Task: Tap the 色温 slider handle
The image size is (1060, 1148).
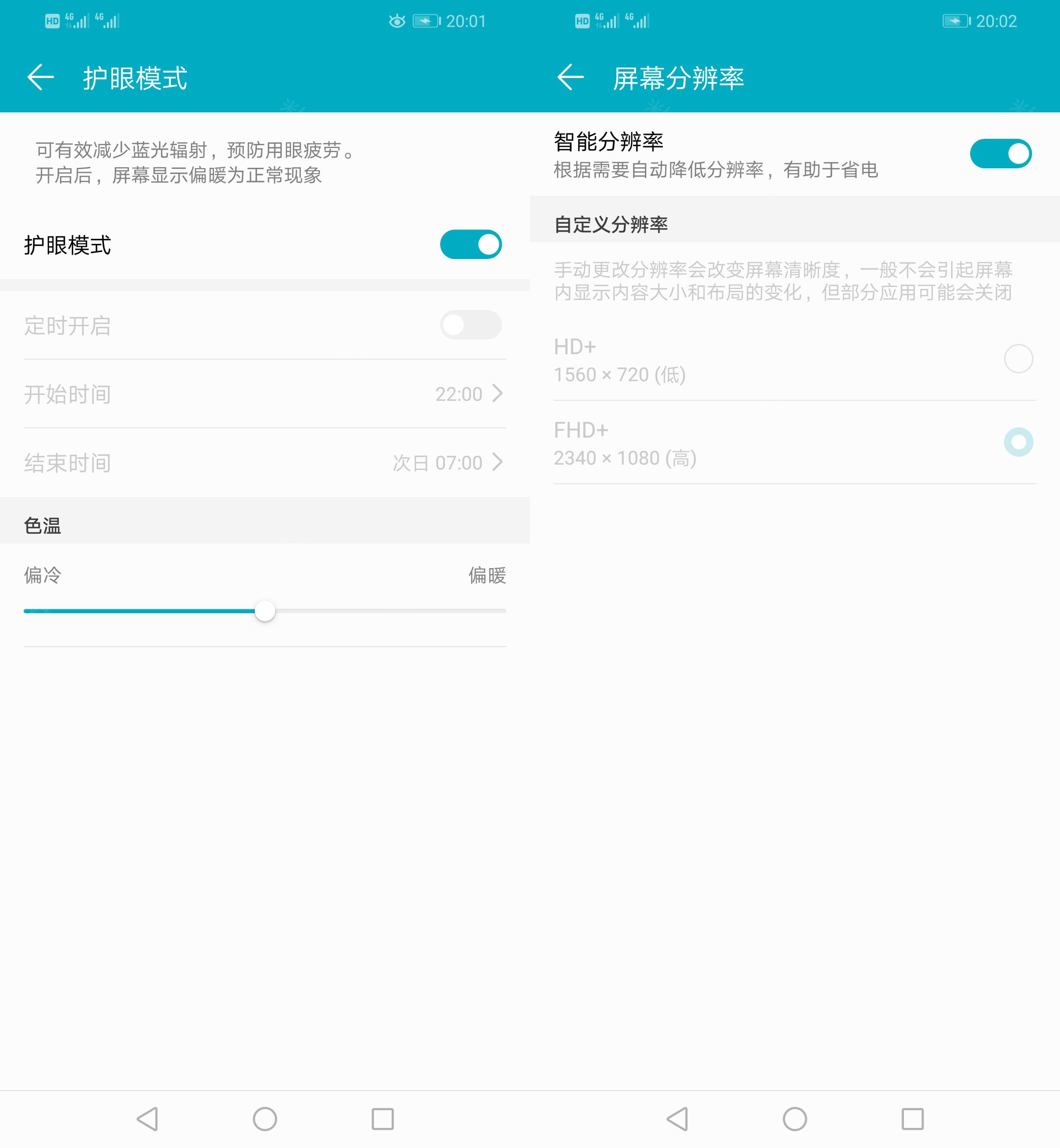Action: coord(265,611)
